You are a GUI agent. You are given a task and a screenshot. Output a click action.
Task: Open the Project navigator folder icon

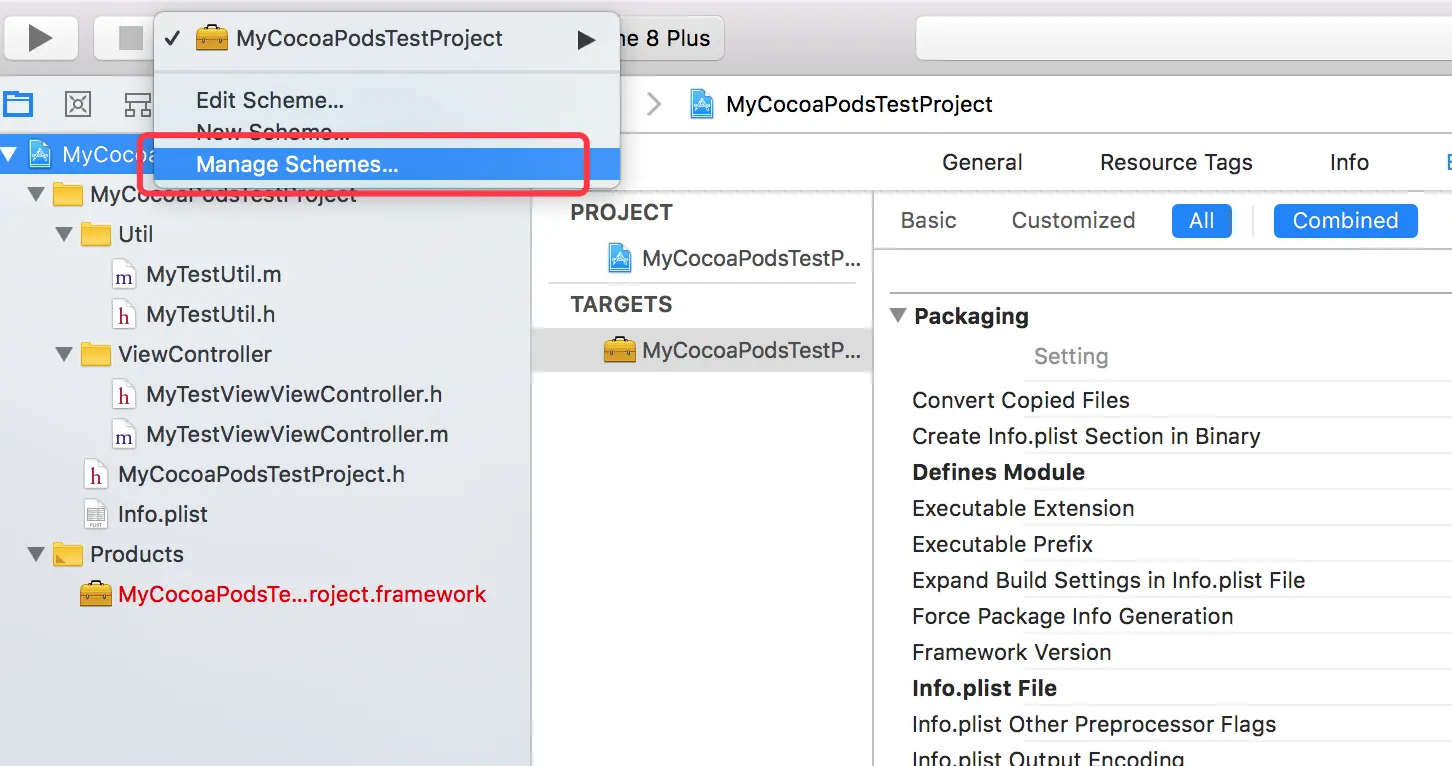pos(18,104)
